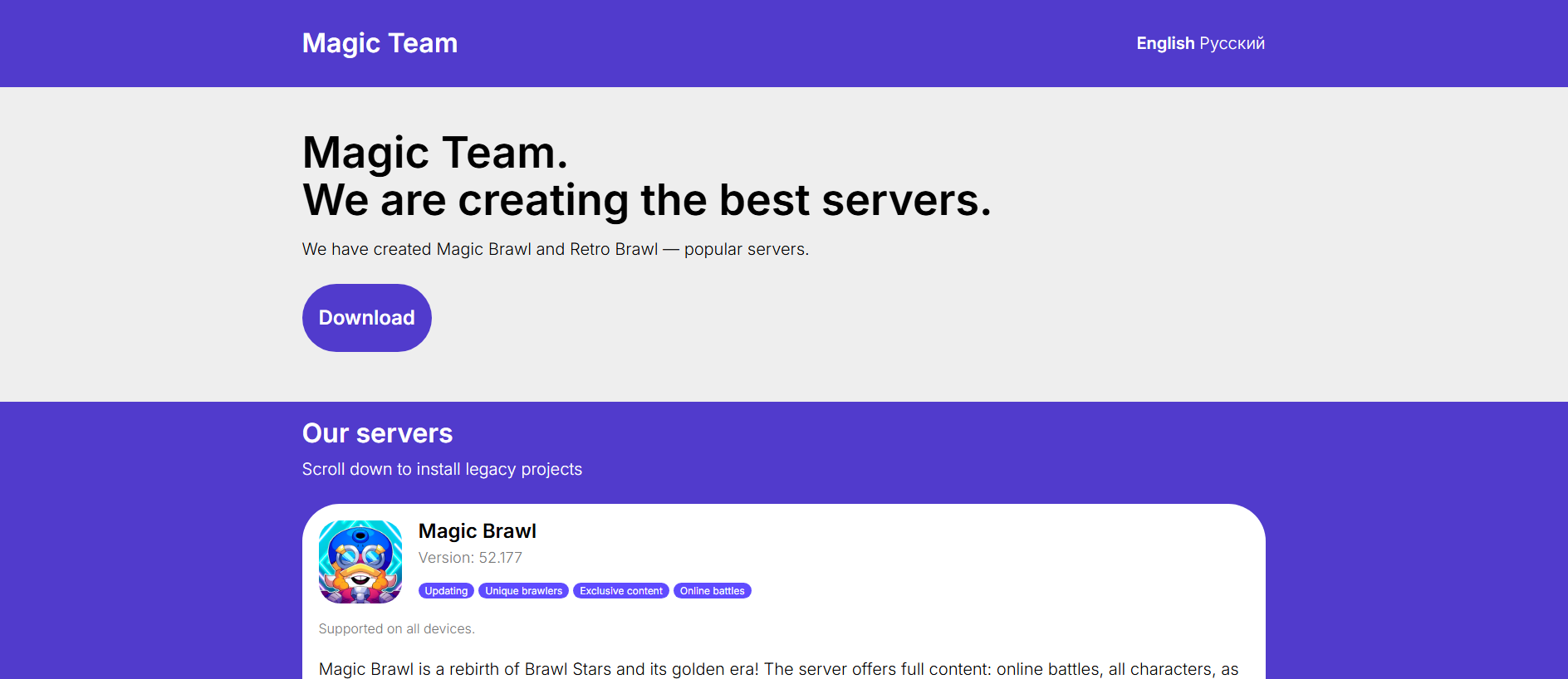The height and width of the screenshot is (679, 1568).
Task: Click the Magic Brawl app icon
Action: pos(360,562)
